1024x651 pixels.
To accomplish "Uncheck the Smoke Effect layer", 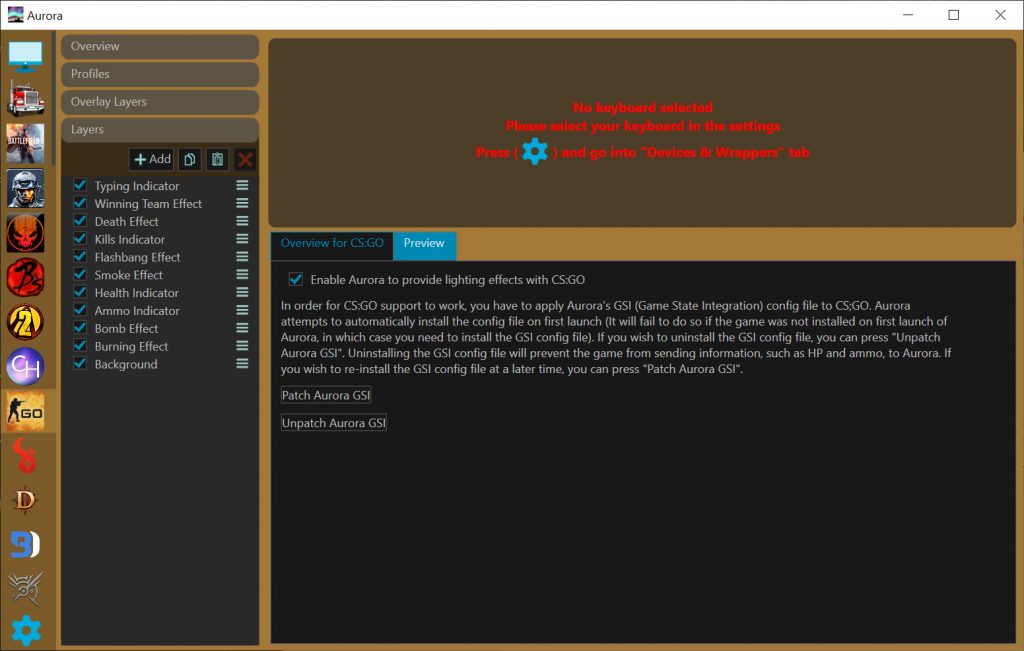I will pyautogui.click(x=80, y=274).
